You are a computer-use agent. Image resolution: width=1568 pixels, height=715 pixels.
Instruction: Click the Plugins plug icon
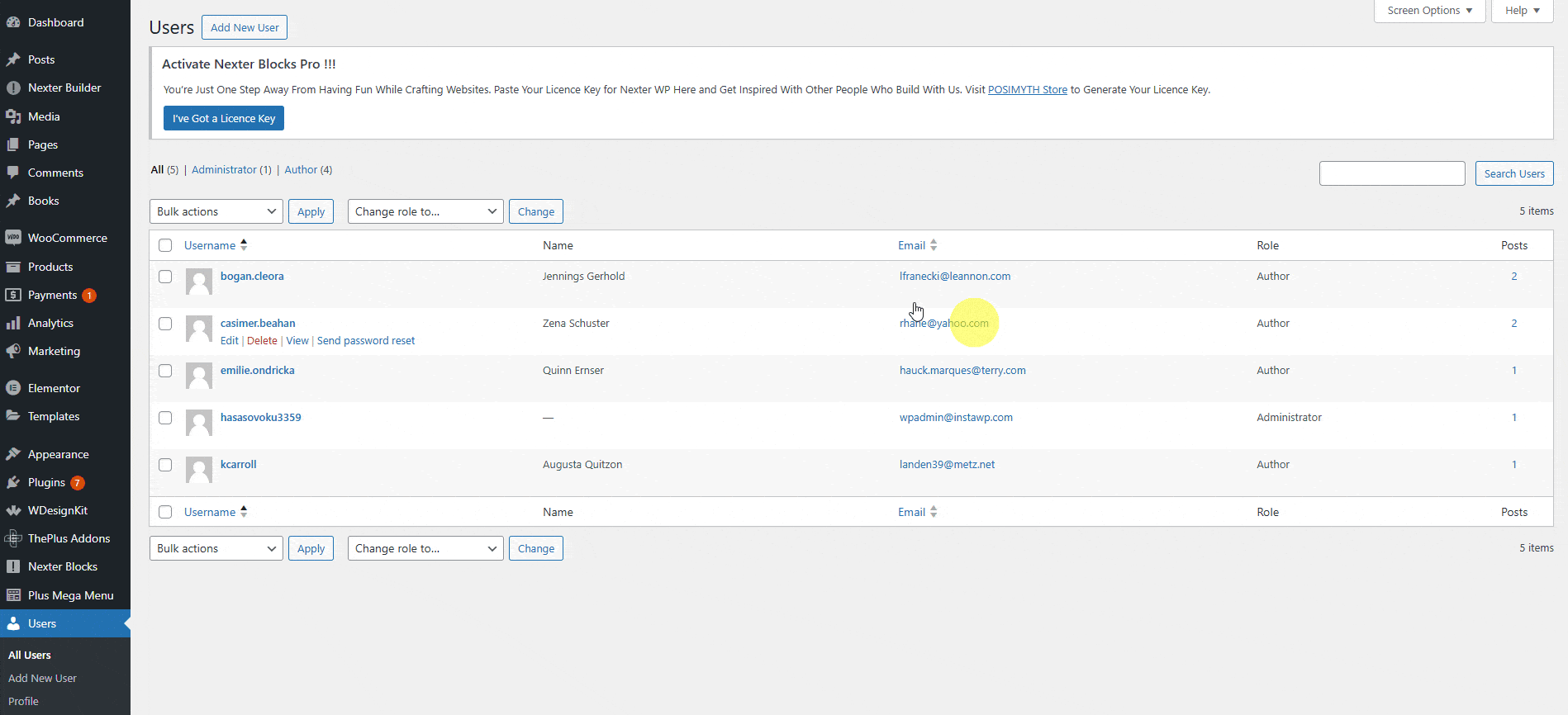click(x=13, y=482)
